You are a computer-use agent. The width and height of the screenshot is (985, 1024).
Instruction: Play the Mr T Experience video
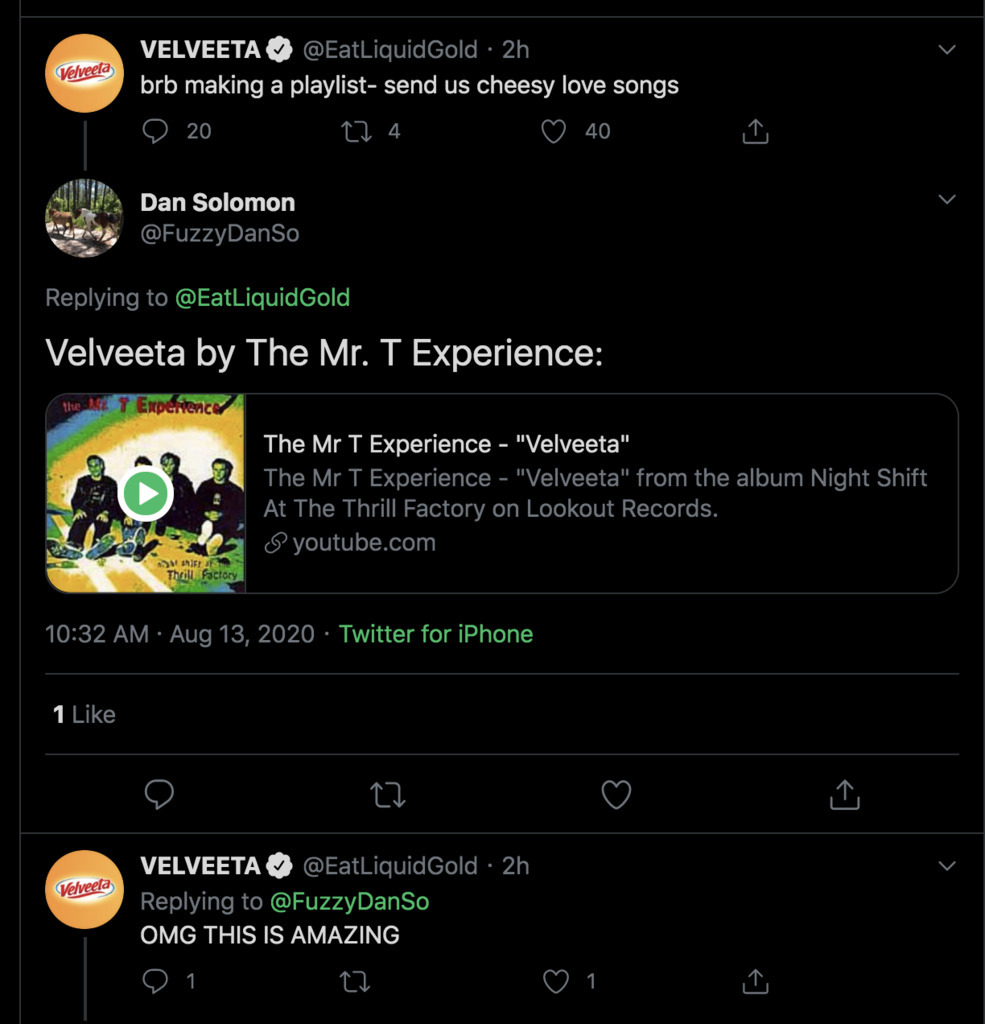coord(146,493)
